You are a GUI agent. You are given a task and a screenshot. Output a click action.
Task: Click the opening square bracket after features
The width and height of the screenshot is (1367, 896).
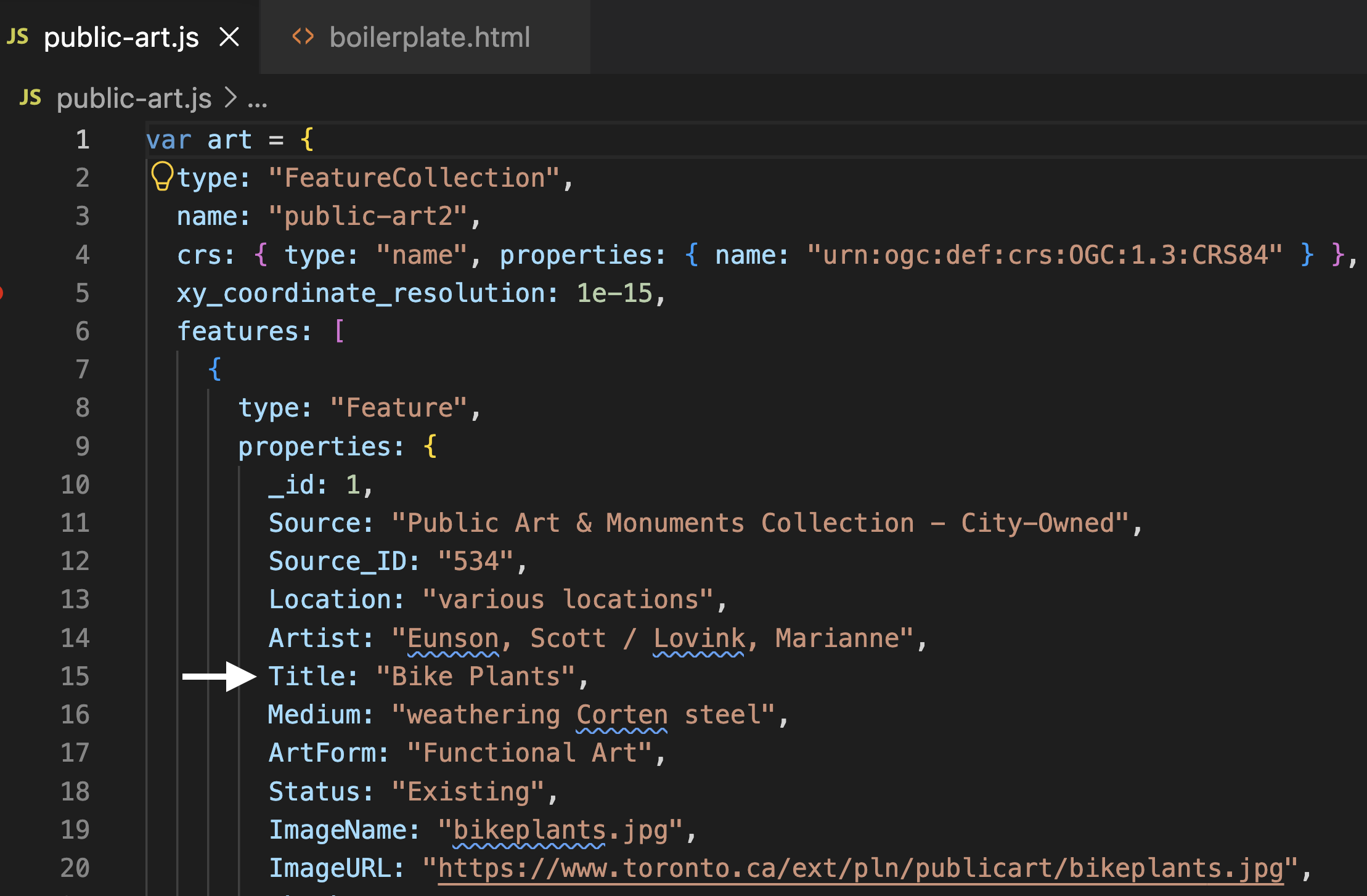(339, 331)
